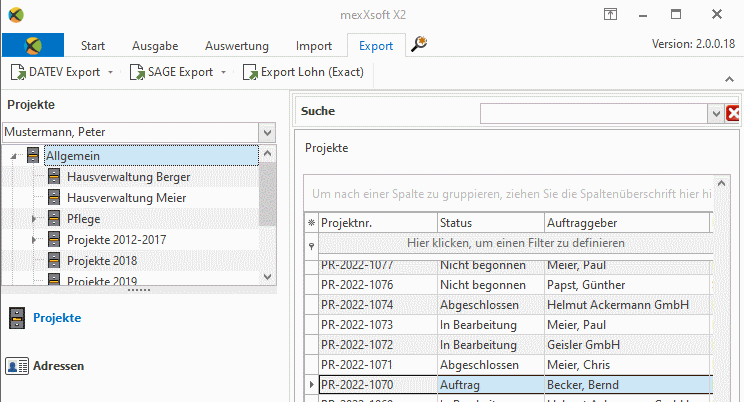Viewport: 744px width, 402px height.
Task: Select the Hausverwaltung Meier tree item
Action: coord(126,197)
